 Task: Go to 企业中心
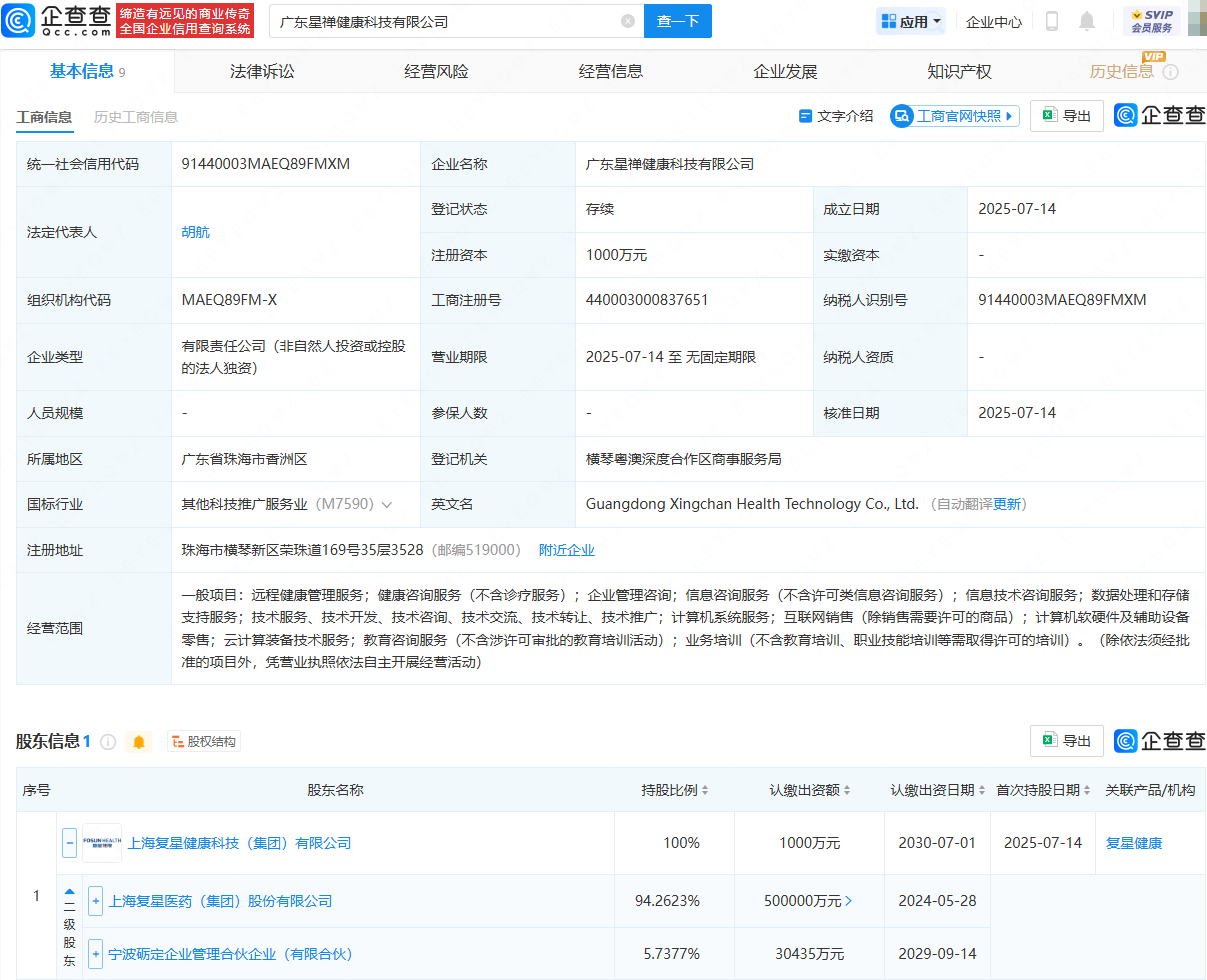[x=994, y=21]
